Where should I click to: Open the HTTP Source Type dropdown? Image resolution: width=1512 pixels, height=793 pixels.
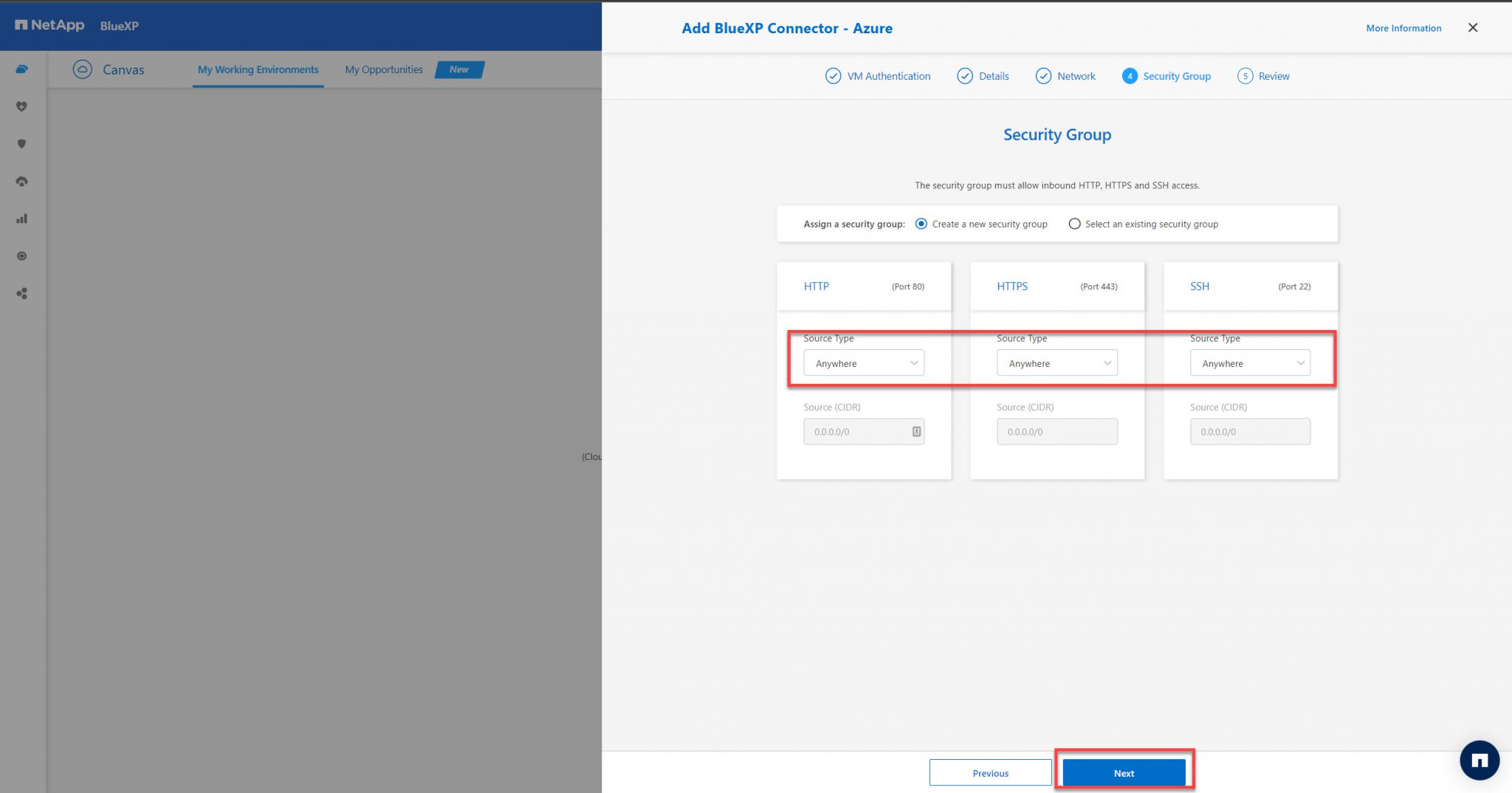pyautogui.click(x=863, y=363)
